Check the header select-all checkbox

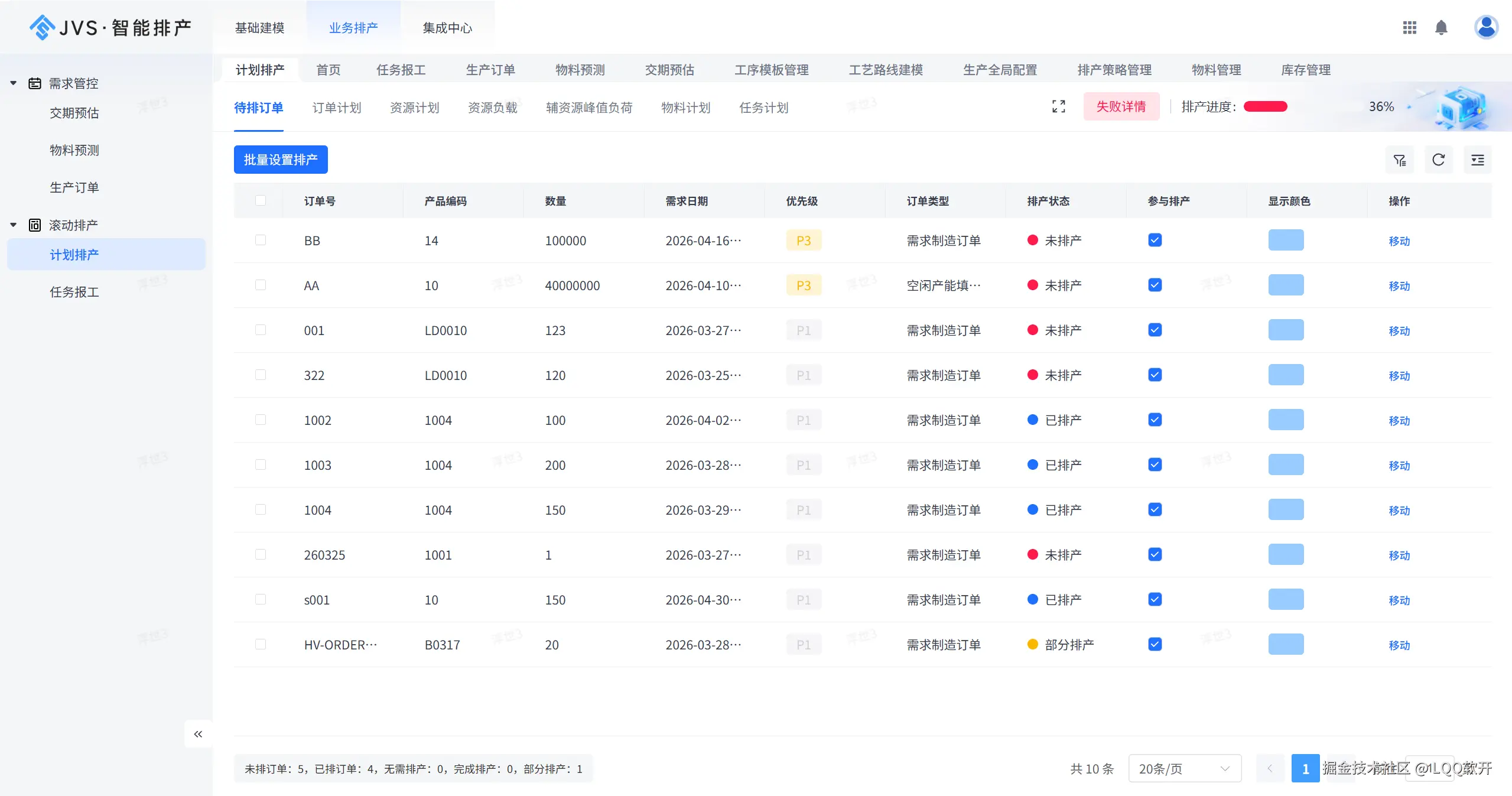point(261,200)
